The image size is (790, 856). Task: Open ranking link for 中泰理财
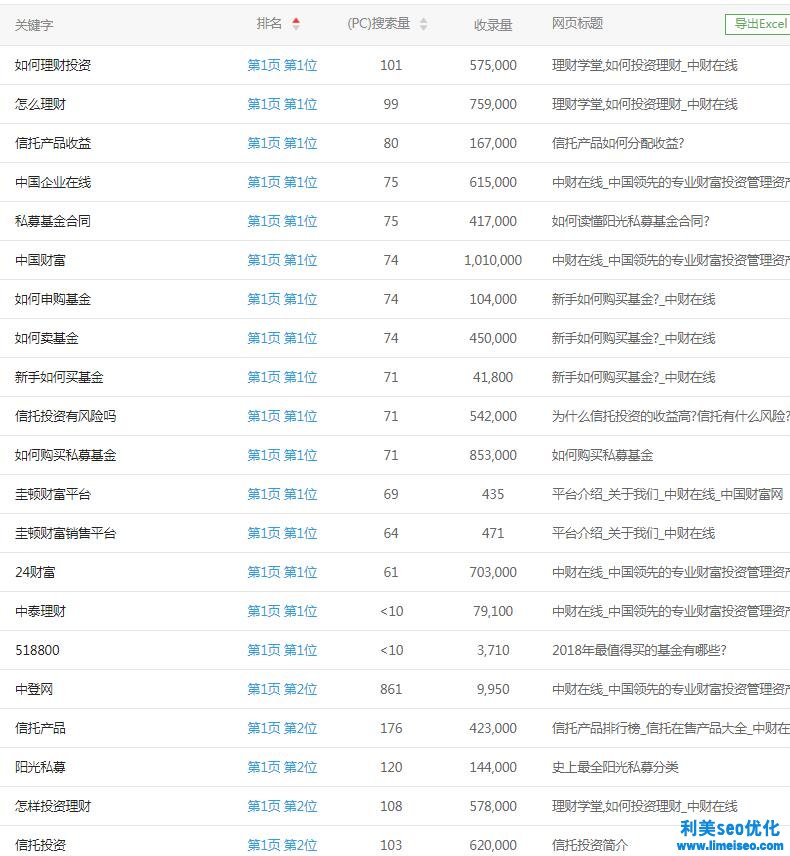pyautogui.click(x=282, y=611)
